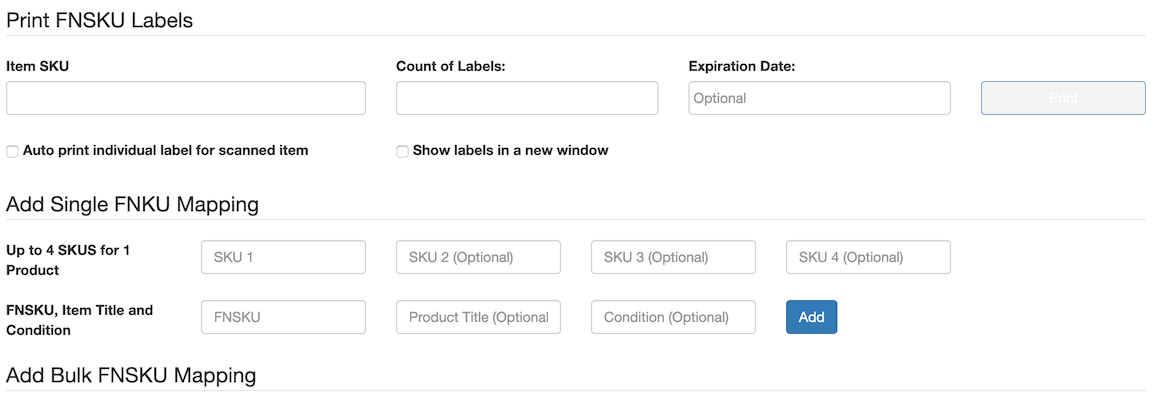Click into the SKU 4 (Optional) field

coord(868,257)
